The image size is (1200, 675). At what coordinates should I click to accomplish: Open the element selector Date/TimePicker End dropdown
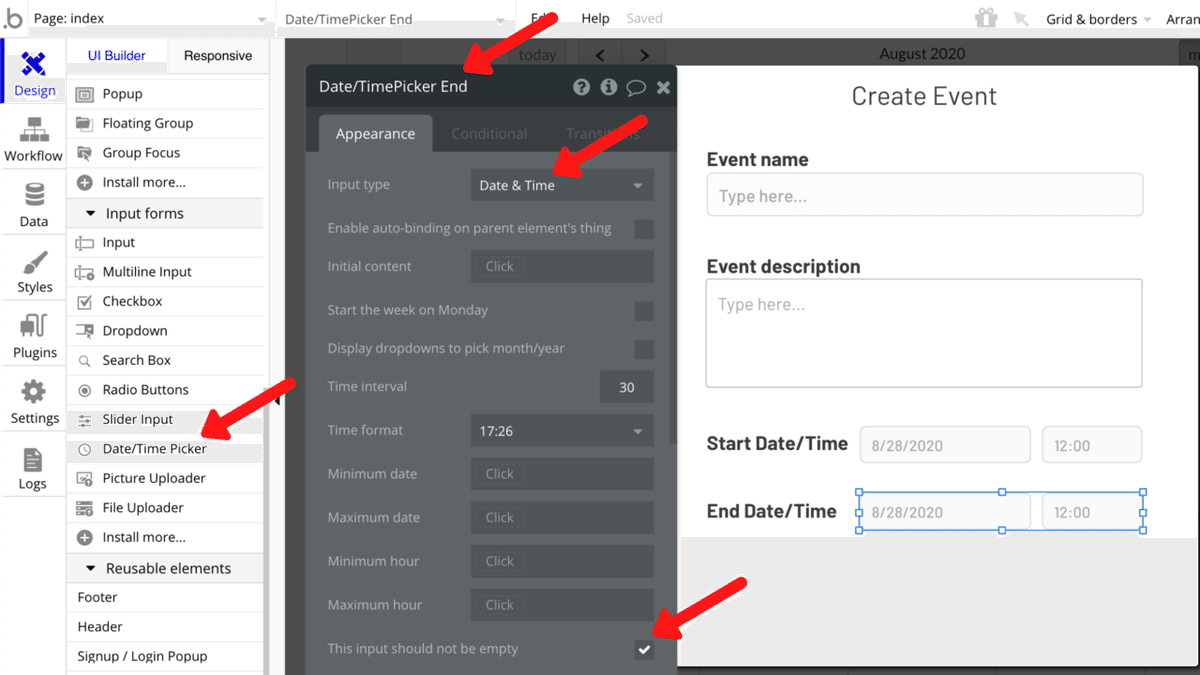(395, 18)
